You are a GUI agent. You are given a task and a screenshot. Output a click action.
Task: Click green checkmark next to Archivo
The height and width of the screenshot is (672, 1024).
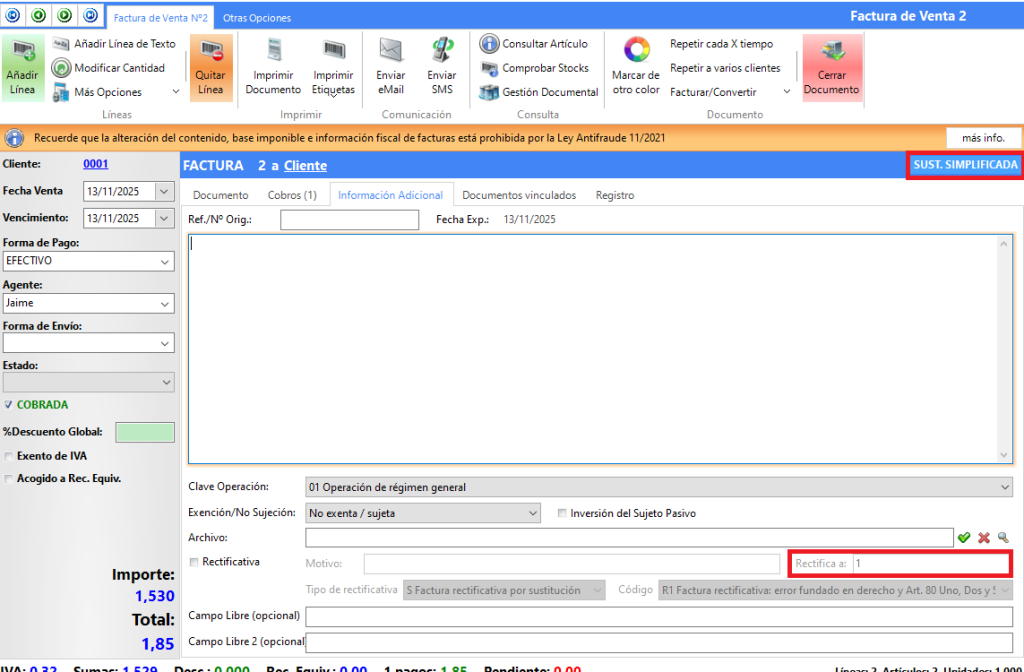click(964, 538)
